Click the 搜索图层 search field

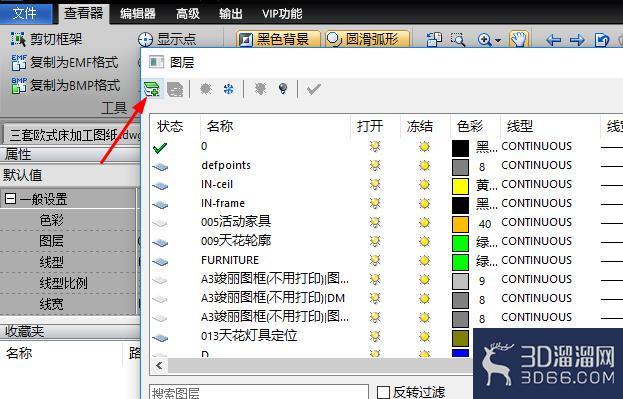(259, 392)
